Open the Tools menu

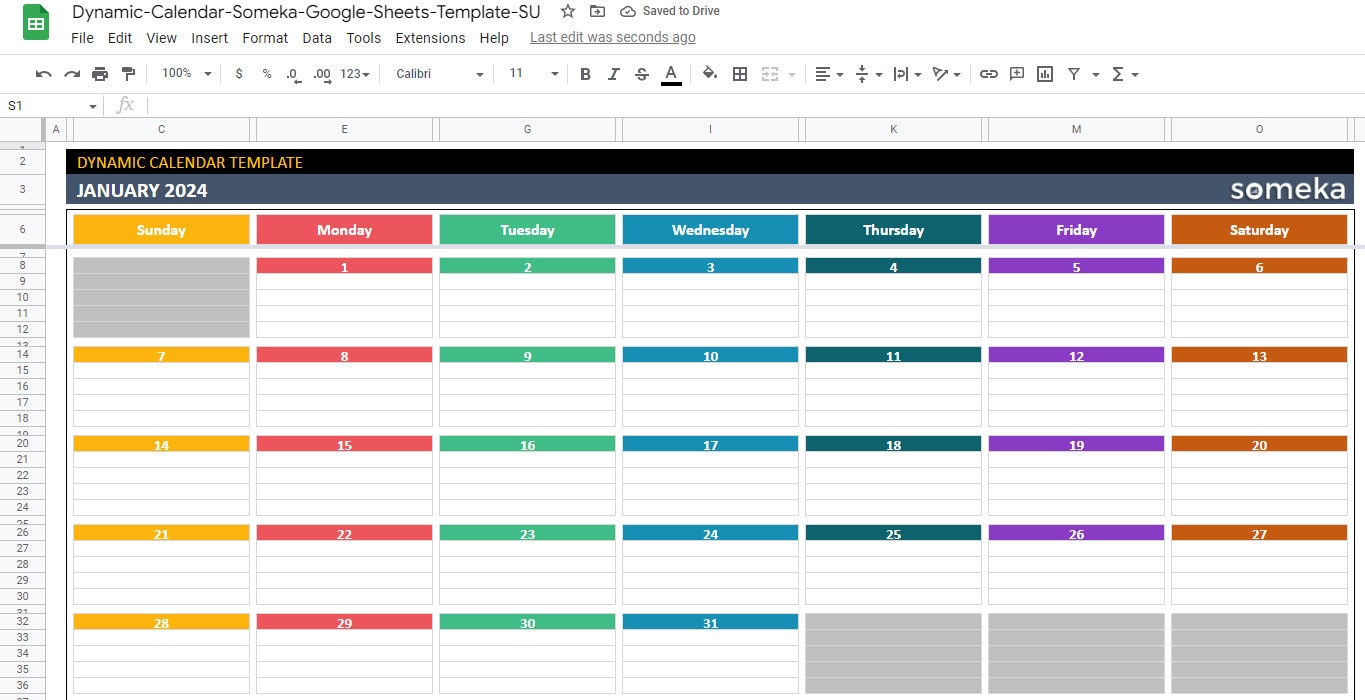[364, 38]
